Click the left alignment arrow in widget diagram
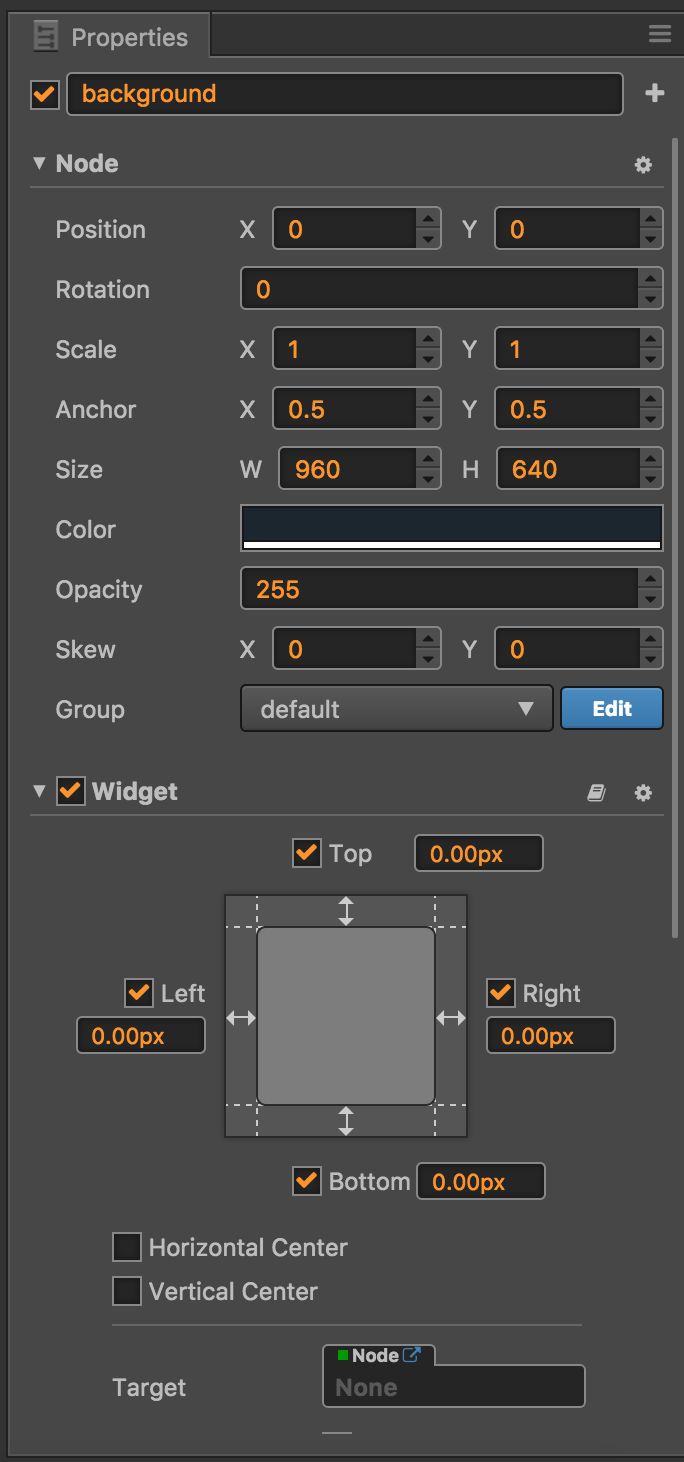The height and width of the screenshot is (1462, 684). (x=241, y=1018)
